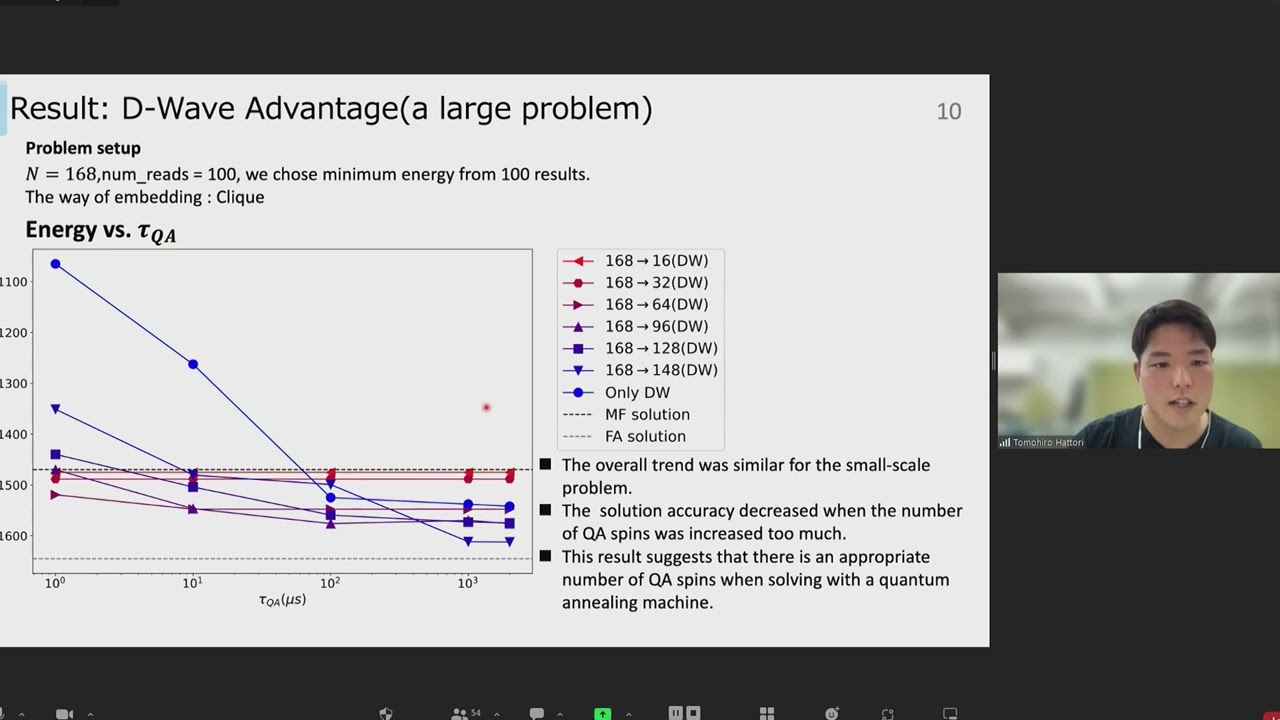Expand the audio options chevron
1280x720 pixels.
pyautogui.click(x=21, y=714)
